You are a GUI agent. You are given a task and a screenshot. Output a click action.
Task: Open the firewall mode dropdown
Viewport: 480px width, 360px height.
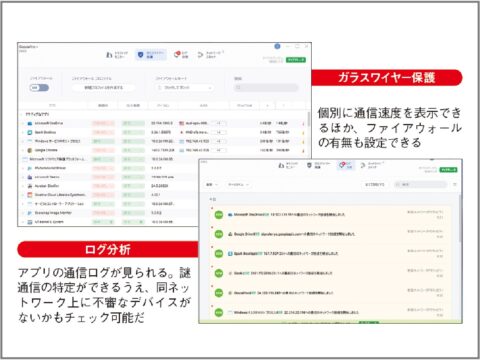pyautogui.click(x=185, y=88)
